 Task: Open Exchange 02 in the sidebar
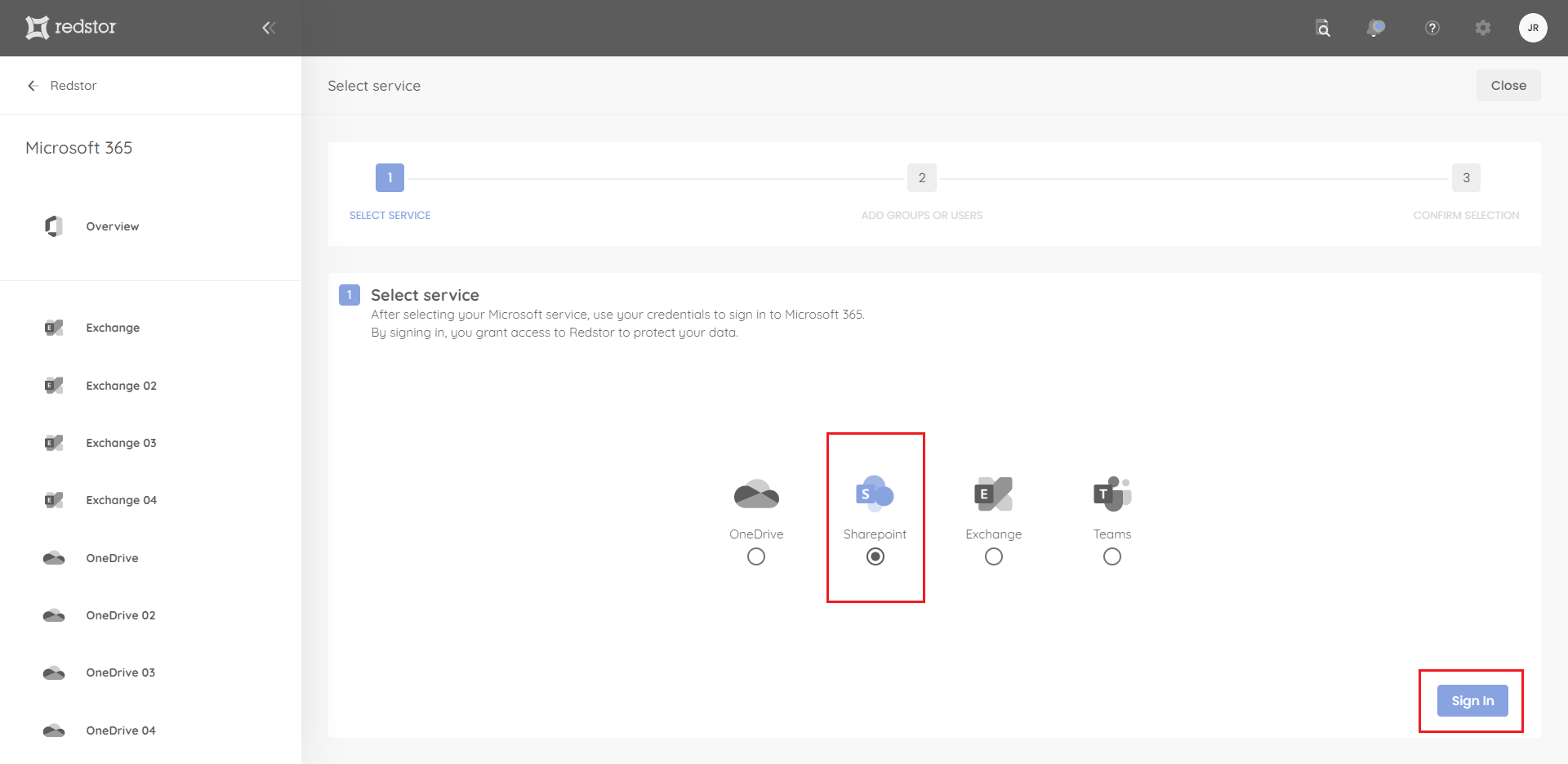tap(121, 386)
